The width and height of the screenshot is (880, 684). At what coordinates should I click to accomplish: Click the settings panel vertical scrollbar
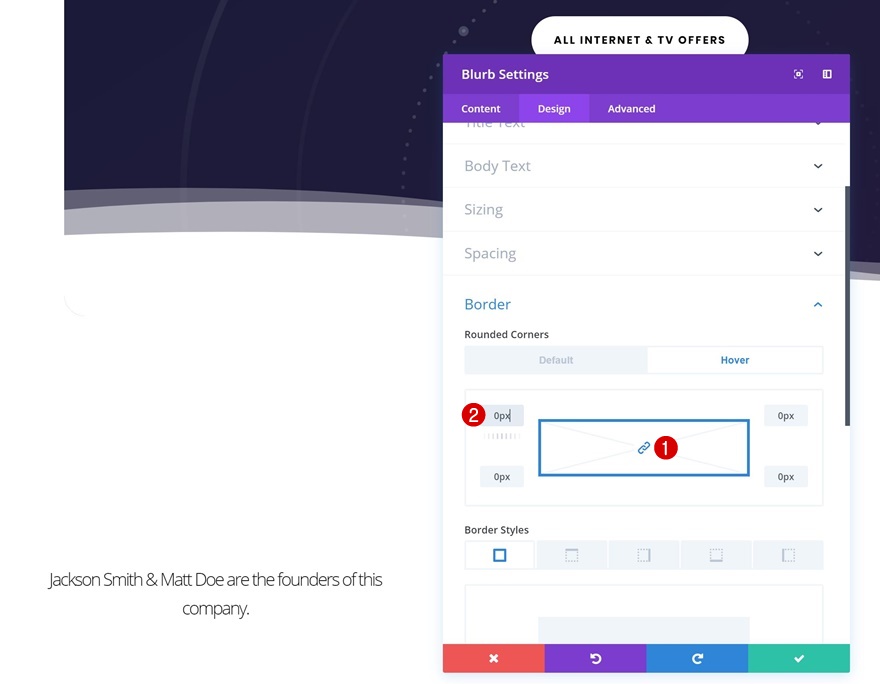pos(847,306)
